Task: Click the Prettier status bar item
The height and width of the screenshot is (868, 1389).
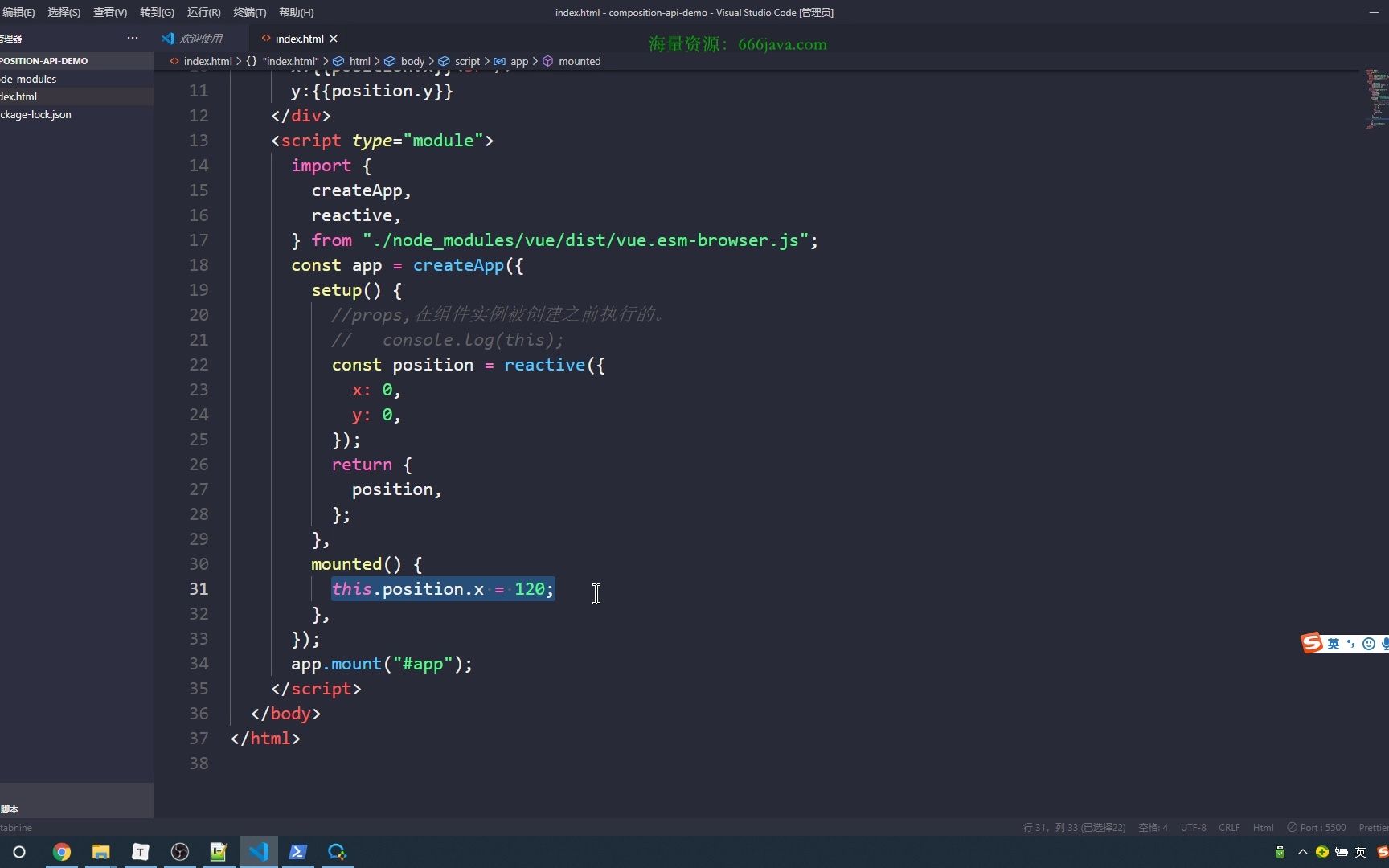Action: click(1373, 827)
